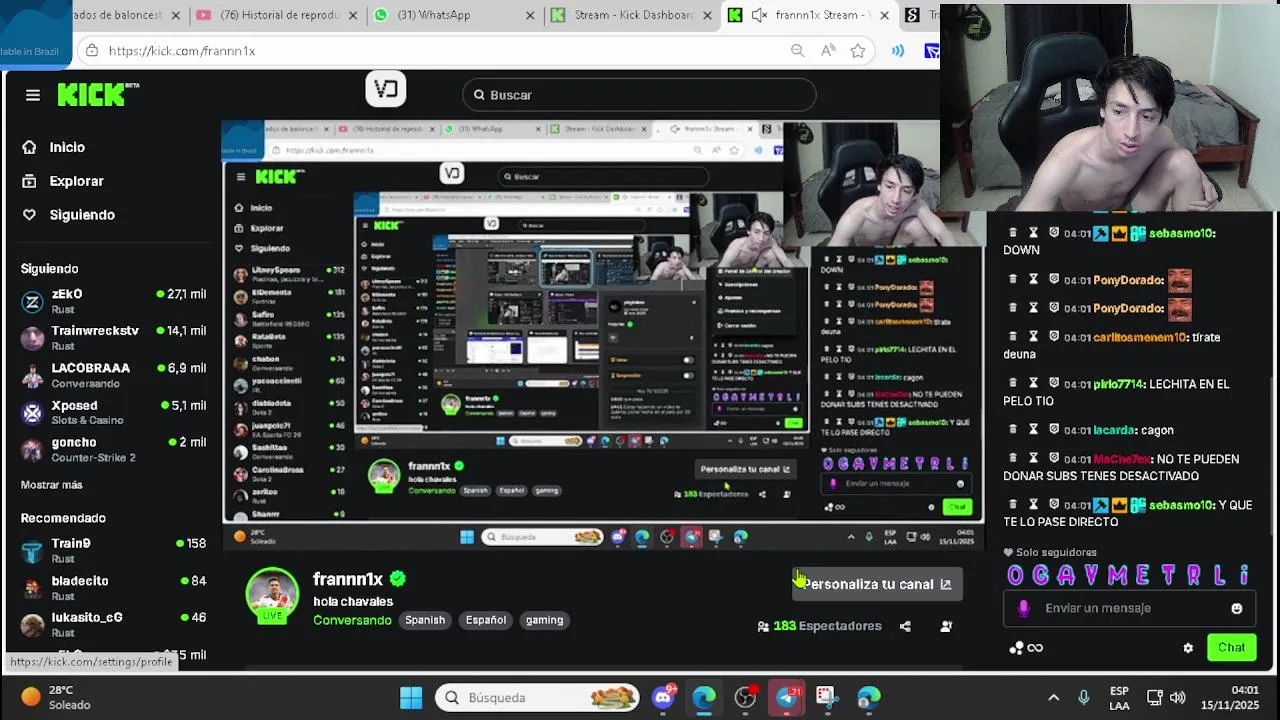Toggle read aloud icon in address bar
The width and height of the screenshot is (1280, 720).
828,51
